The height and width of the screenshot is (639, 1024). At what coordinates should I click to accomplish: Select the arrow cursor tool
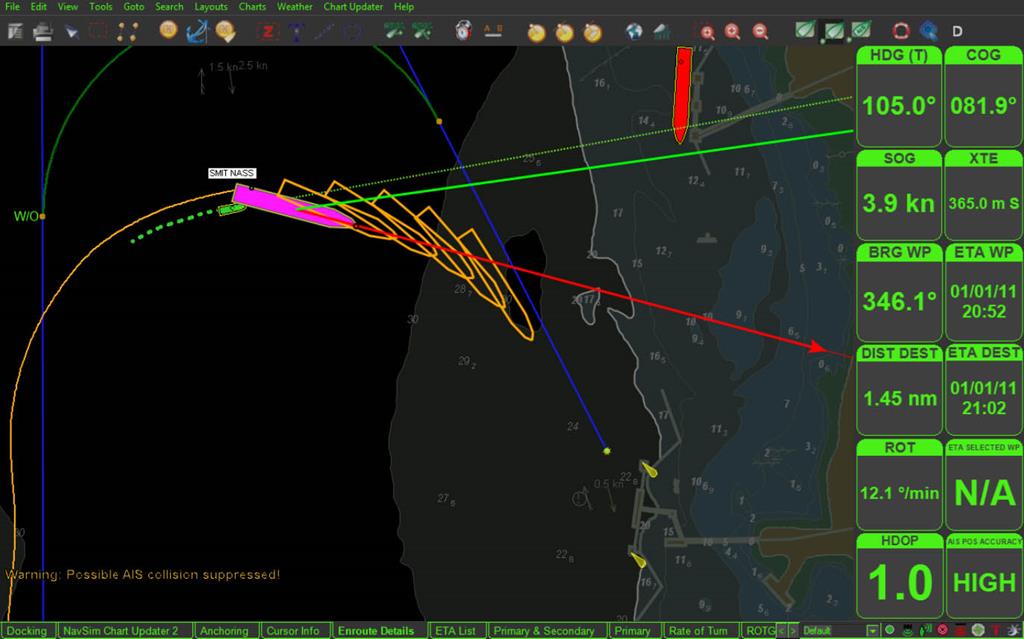71,31
